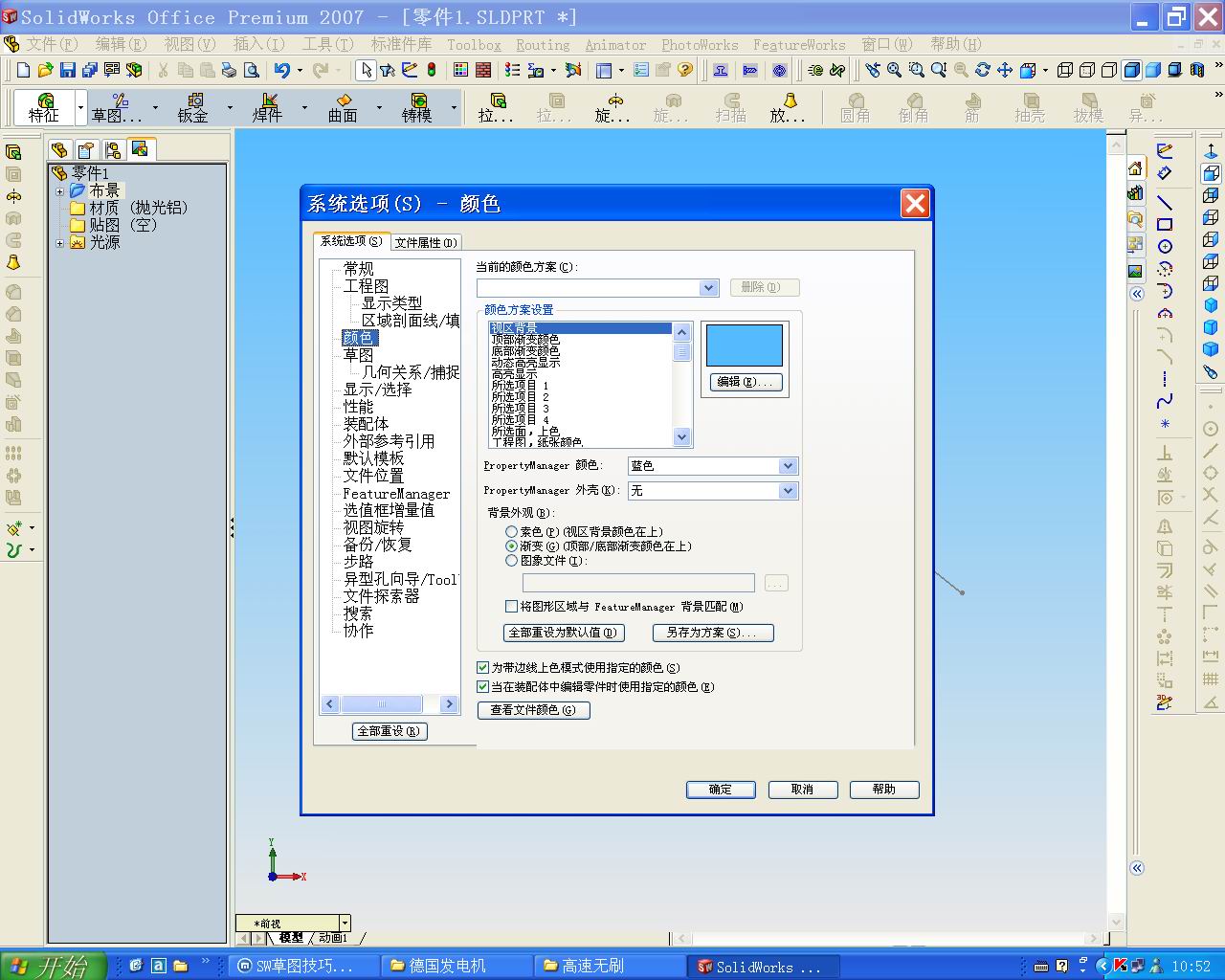Screen dimensions: 1225x980
Task: Click the Rebuild traffic light icon
Action: 432,70
